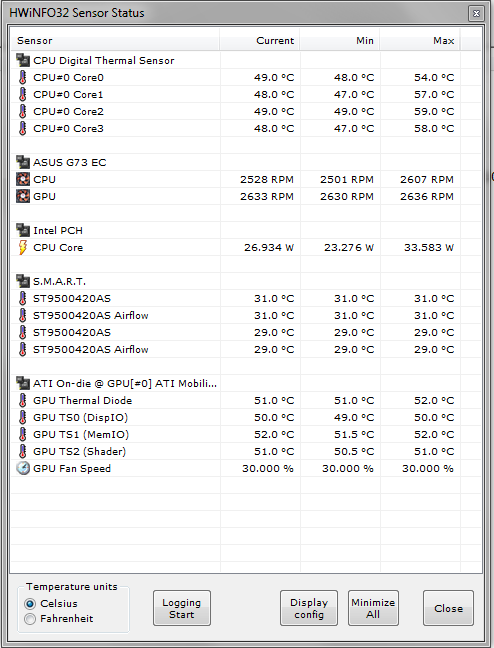Click the GPU fan 2636 RPM max value
The width and height of the screenshot is (494, 648).
(427, 197)
